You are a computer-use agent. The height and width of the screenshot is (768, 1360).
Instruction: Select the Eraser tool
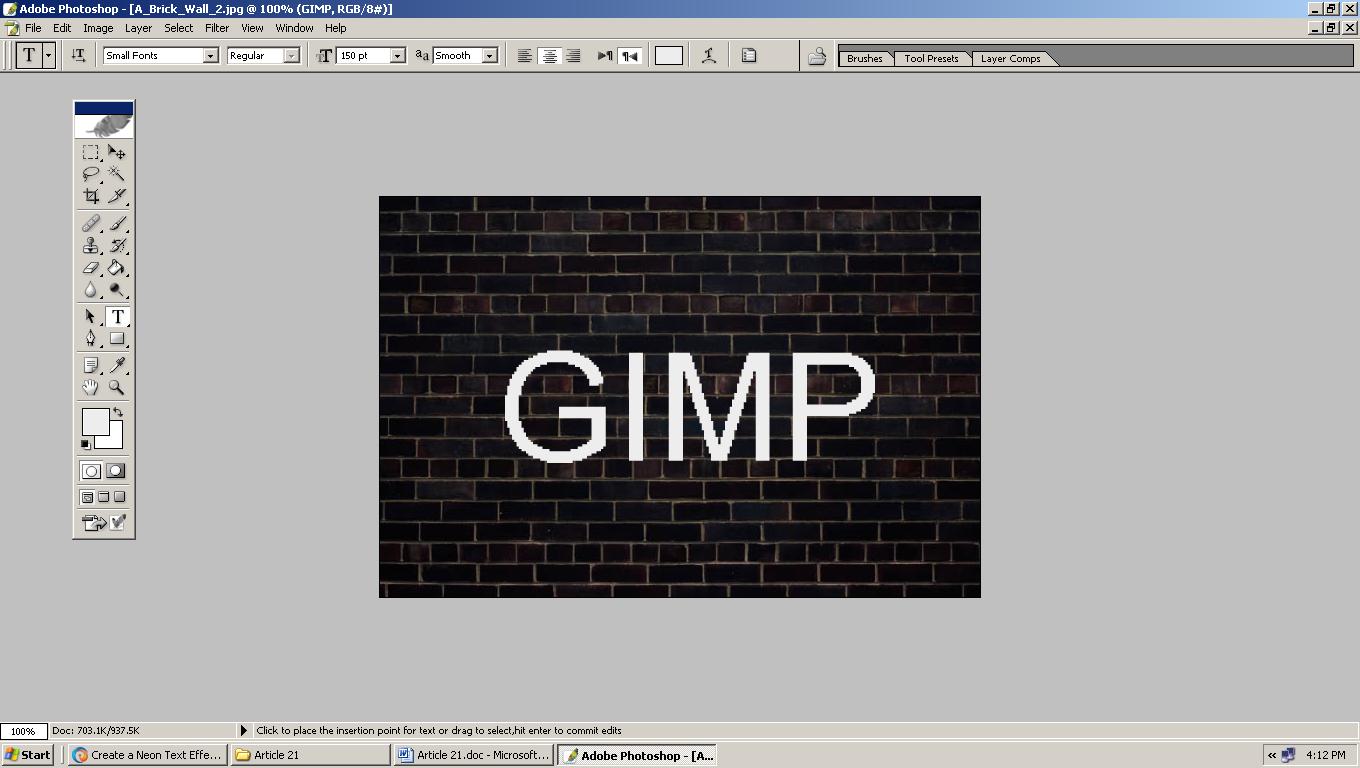(91, 268)
